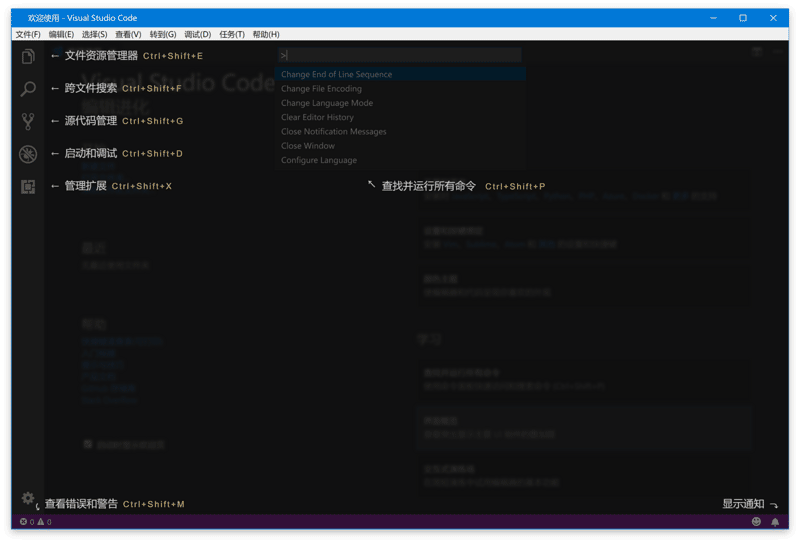Click the notification bell in status bar

[775, 522]
